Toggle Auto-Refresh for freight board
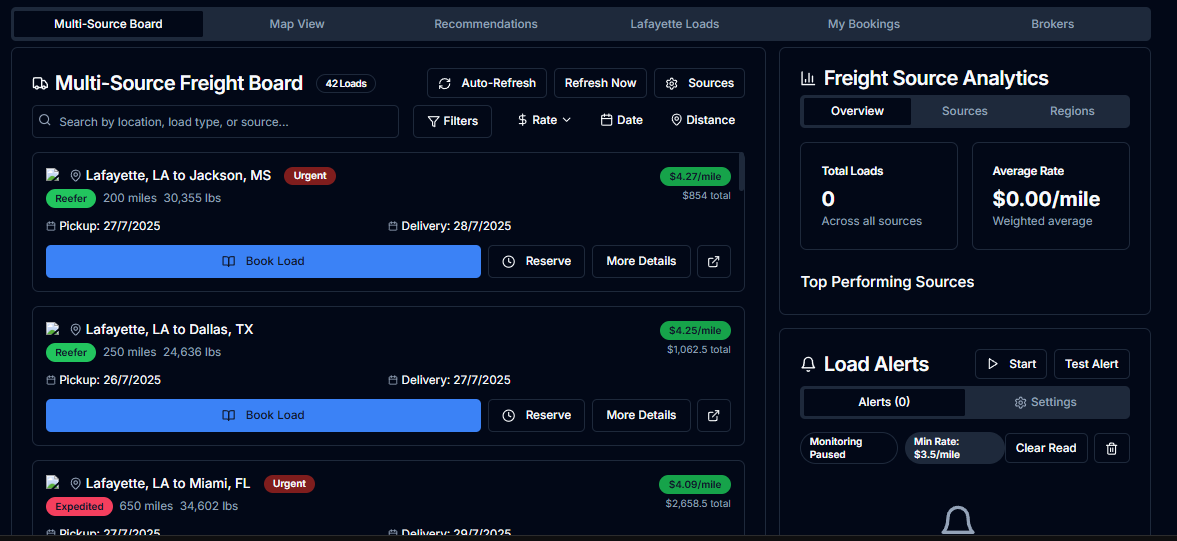The height and width of the screenshot is (541, 1177). click(x=487, y=83)
